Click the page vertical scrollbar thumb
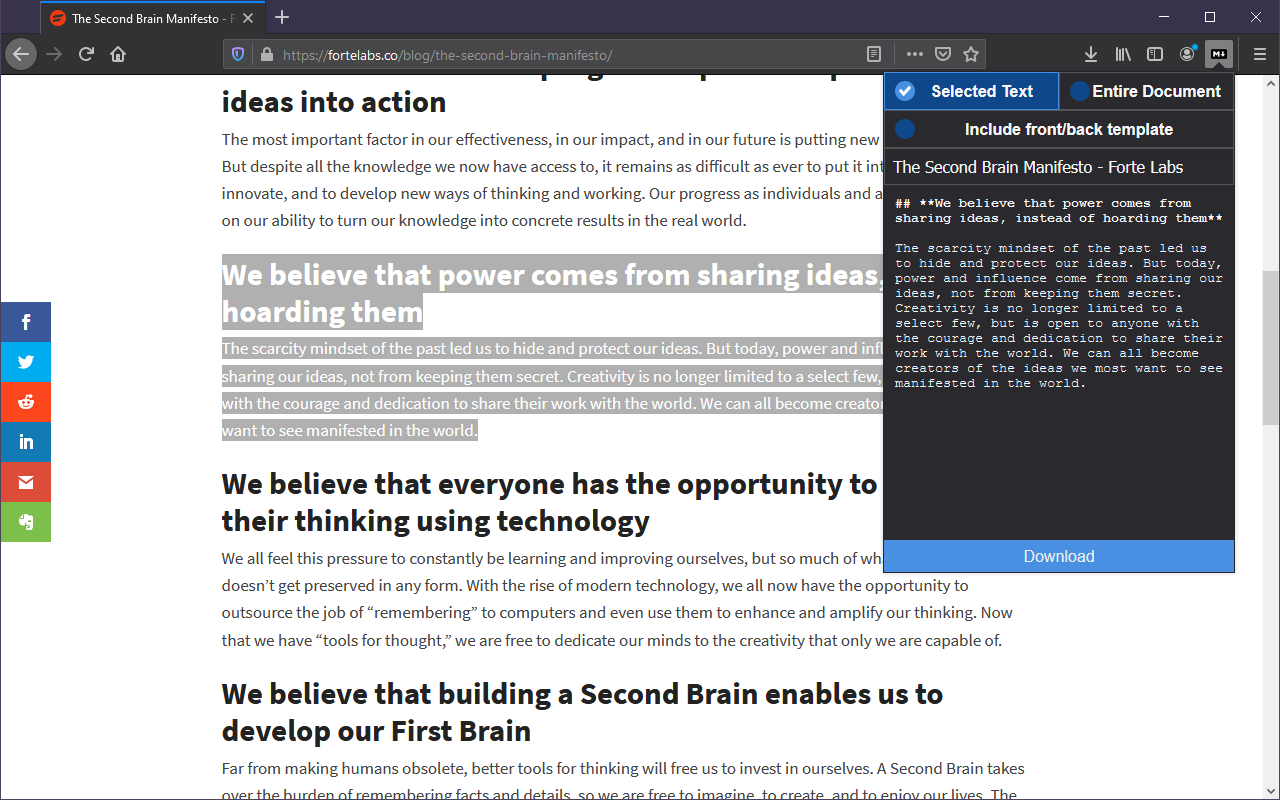The height and width of the screenshot is (800, 1280). (1271, 348)
